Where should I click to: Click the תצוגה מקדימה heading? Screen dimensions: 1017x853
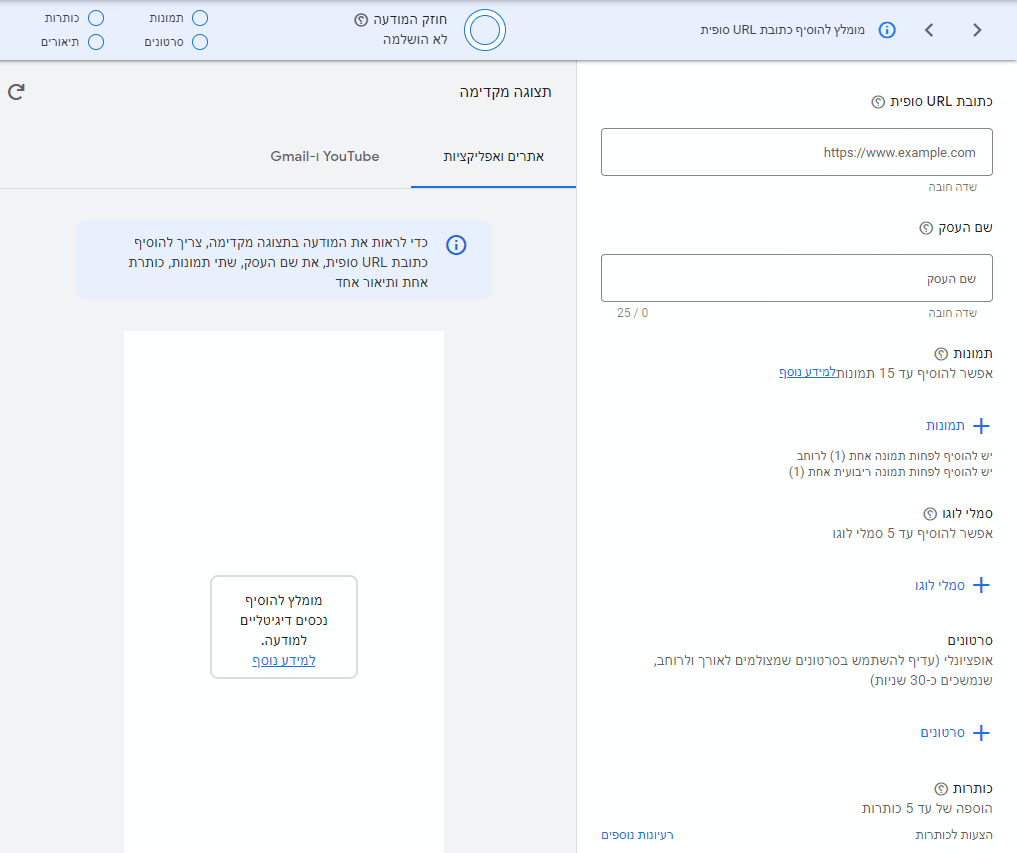coord(506,92)
